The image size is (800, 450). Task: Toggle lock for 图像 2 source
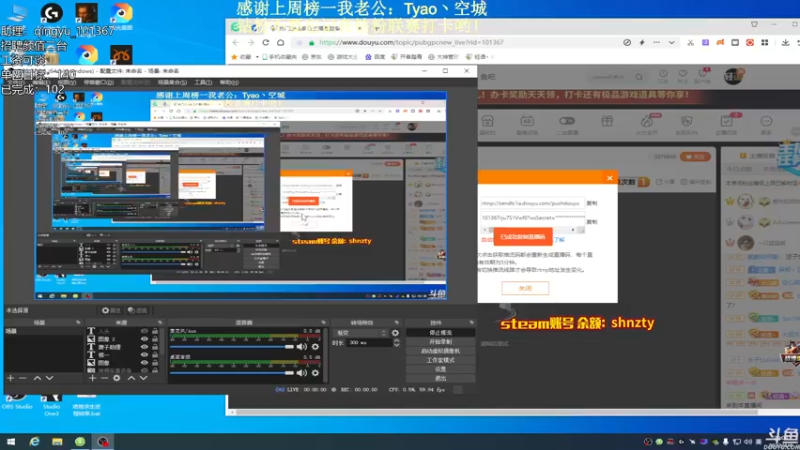click(155, 339)
